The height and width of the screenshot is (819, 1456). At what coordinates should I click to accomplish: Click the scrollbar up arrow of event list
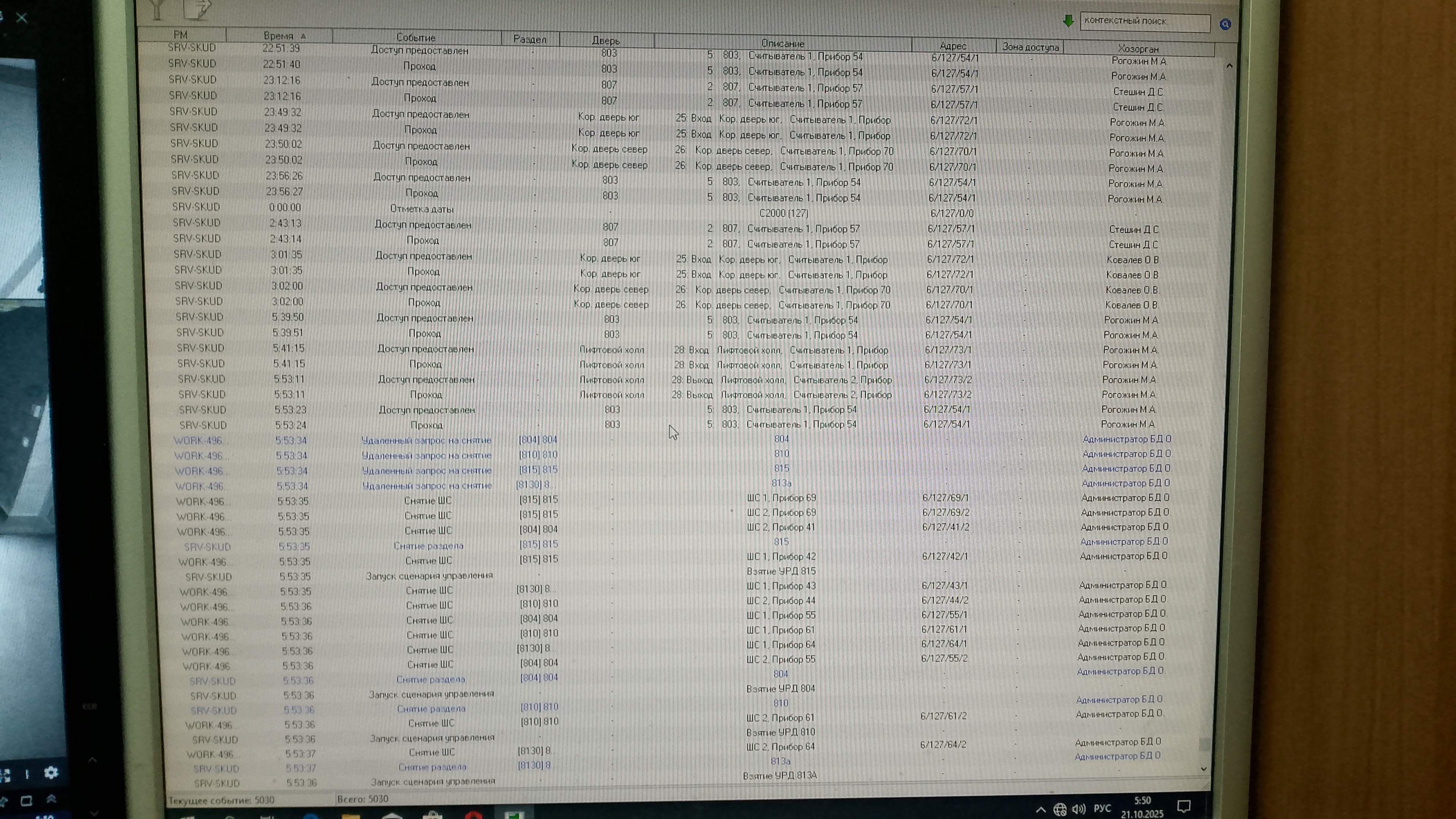[1229, 66]
